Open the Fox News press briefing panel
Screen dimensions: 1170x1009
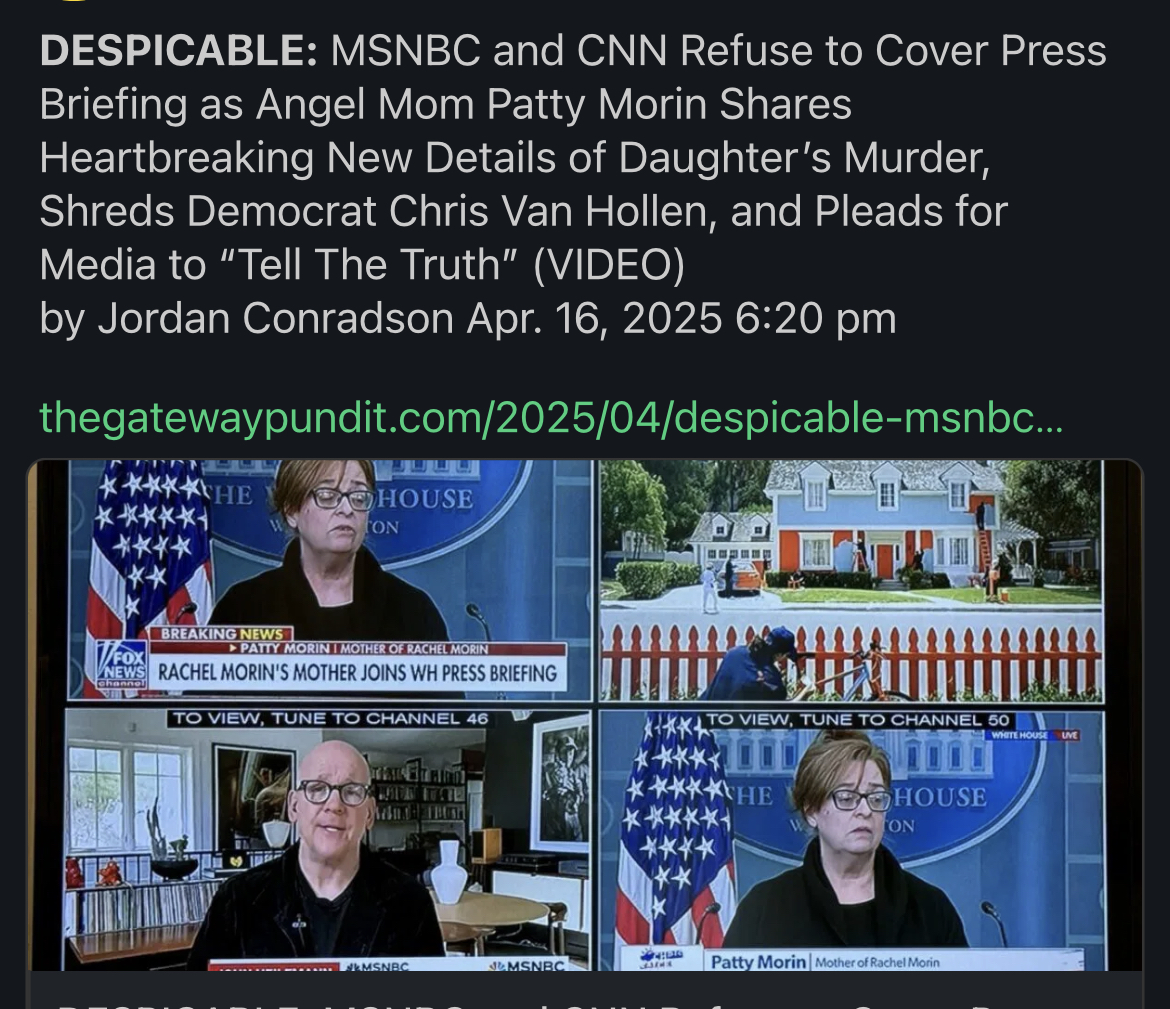tap(328, 581)
